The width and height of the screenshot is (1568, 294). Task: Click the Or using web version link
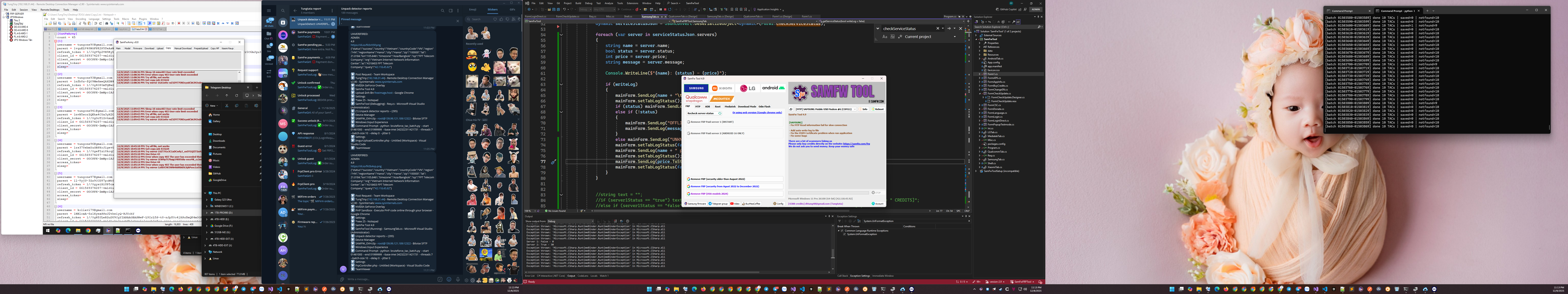coord(757,113)
